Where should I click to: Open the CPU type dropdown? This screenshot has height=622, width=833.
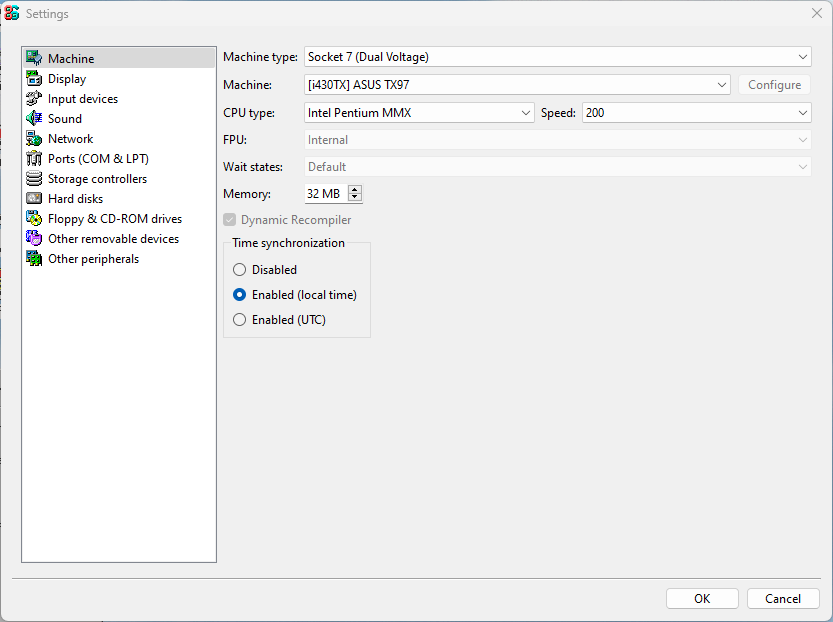[419, 113]
